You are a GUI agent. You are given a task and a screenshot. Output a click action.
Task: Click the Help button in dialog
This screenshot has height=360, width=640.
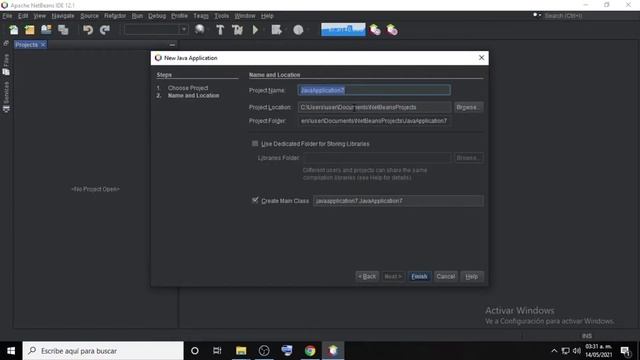pos(472,276)
